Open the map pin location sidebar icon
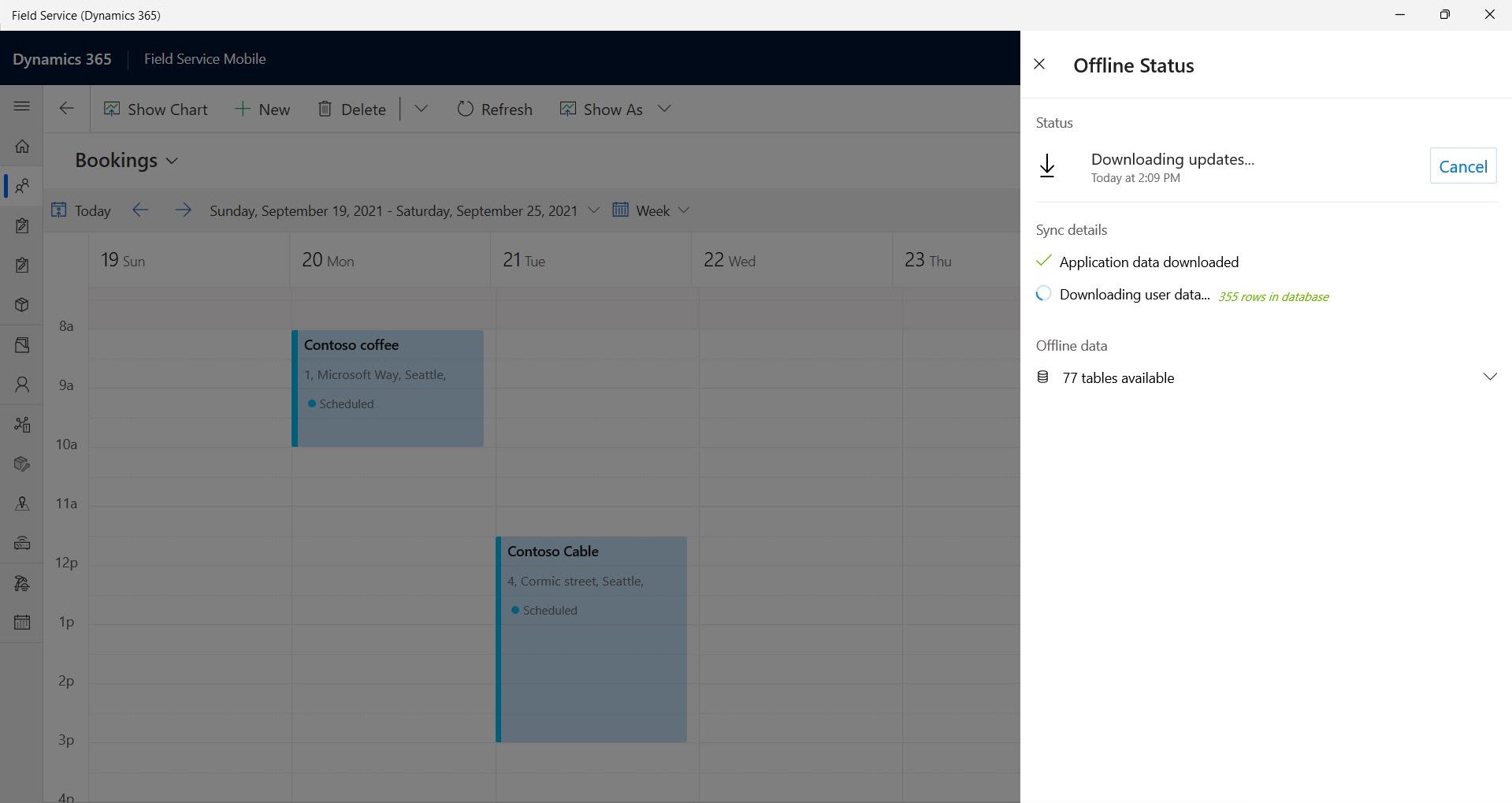This screenshot has width=1512, height=803. (x=22, y=504)
